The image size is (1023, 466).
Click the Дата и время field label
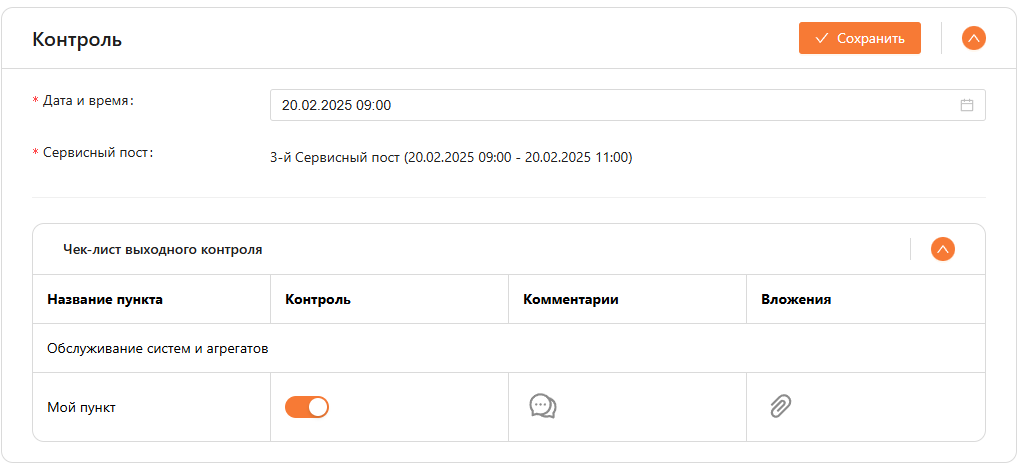pyautogui.click(x=88, y=101)
